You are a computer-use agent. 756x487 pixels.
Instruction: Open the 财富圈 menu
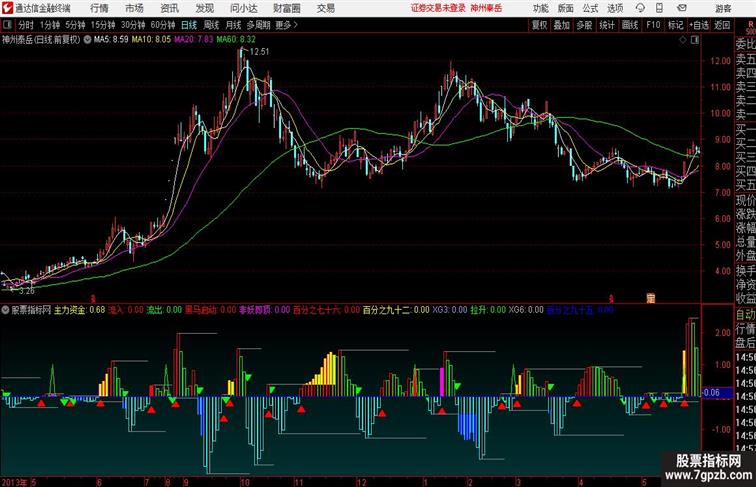(x=286, y=8)
